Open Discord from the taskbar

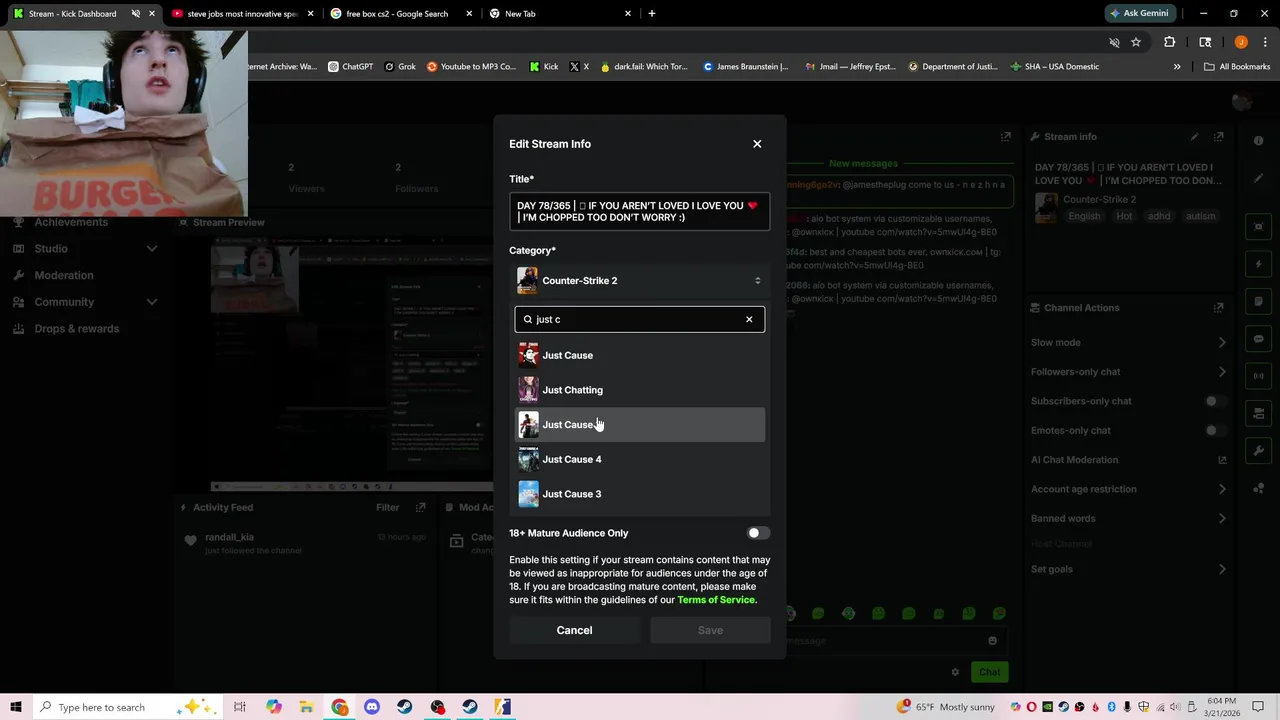pos(372,707)
